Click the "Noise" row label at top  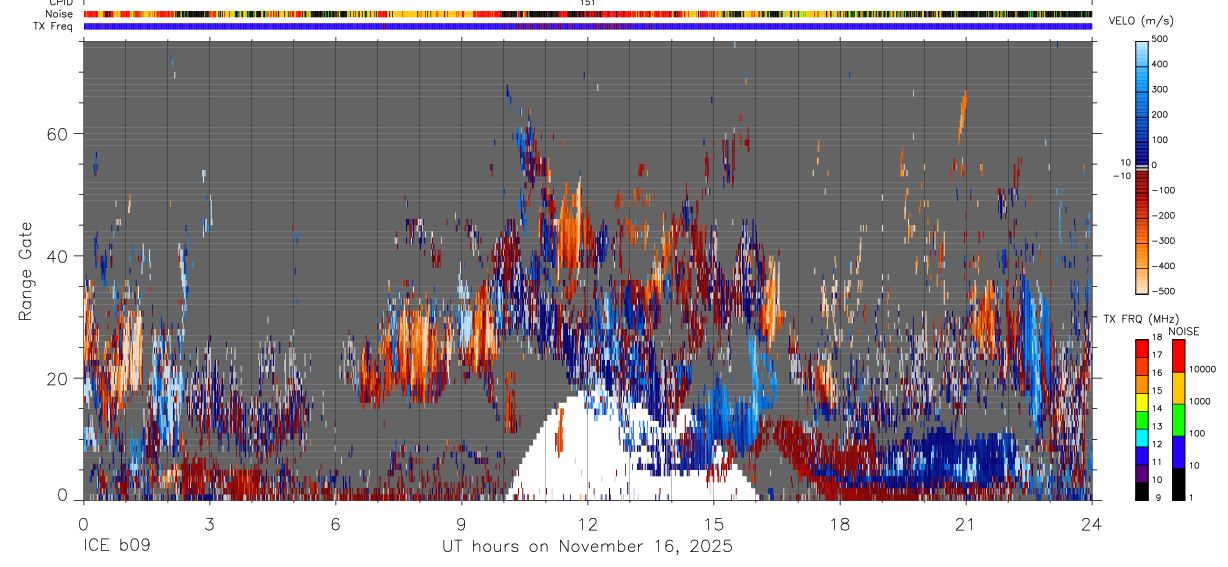tap(57, 14)
